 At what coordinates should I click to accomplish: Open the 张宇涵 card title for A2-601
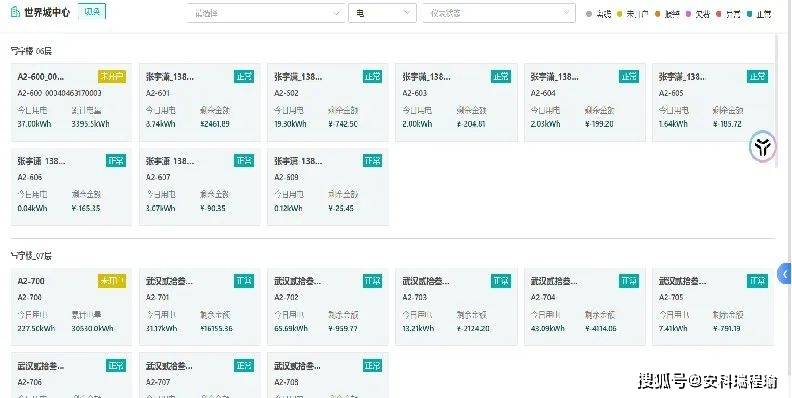[x=170, y=77]
